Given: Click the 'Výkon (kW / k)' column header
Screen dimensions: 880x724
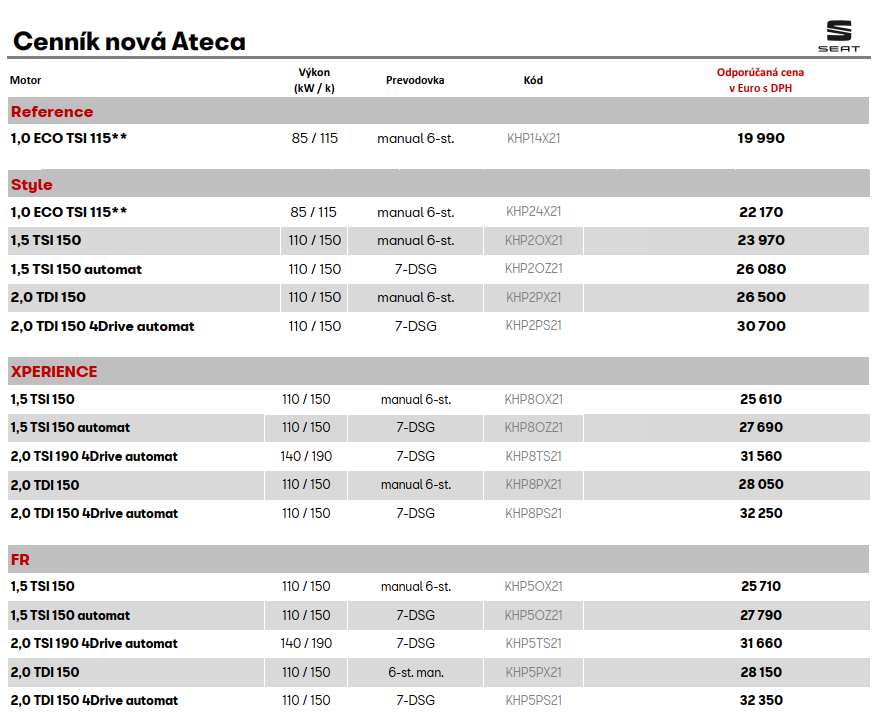Looking at the screenshot, I should [x=314, y=80].
